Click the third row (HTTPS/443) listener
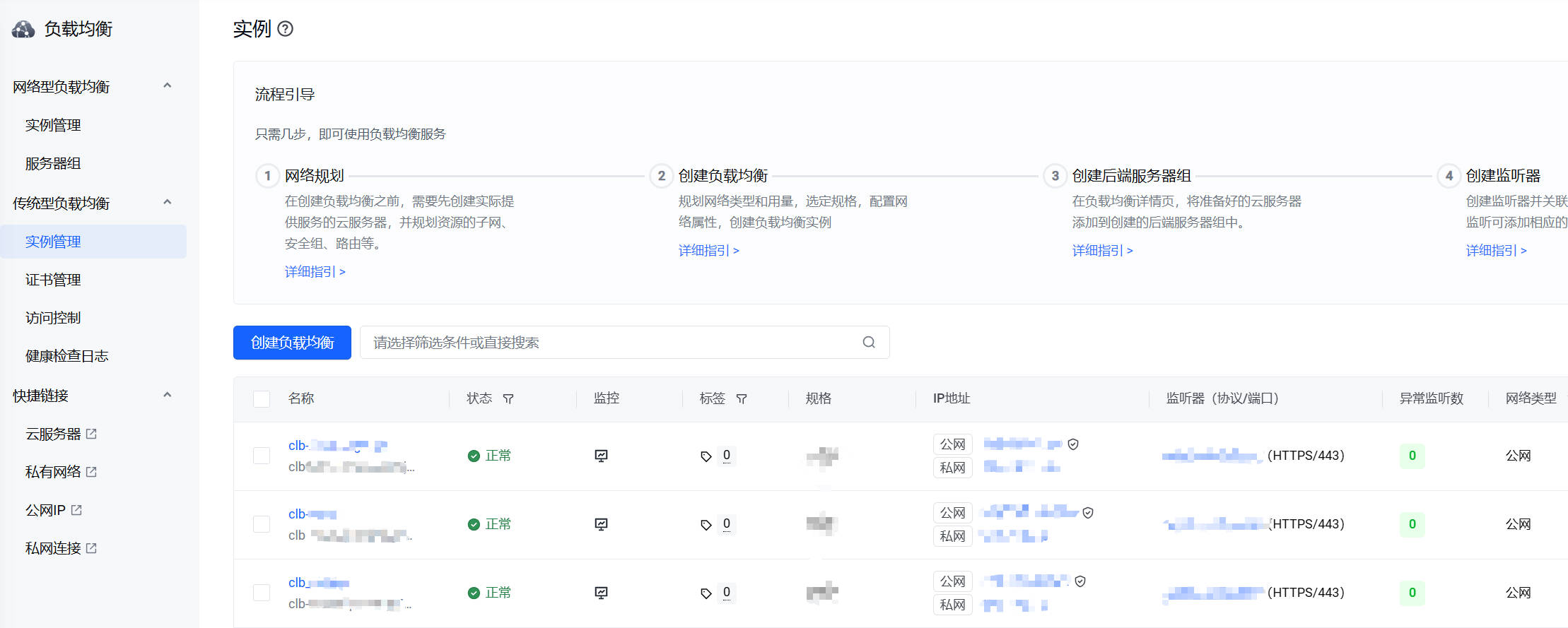The height and width of the screenshot is (628, 1568). tap(1306, 593)
